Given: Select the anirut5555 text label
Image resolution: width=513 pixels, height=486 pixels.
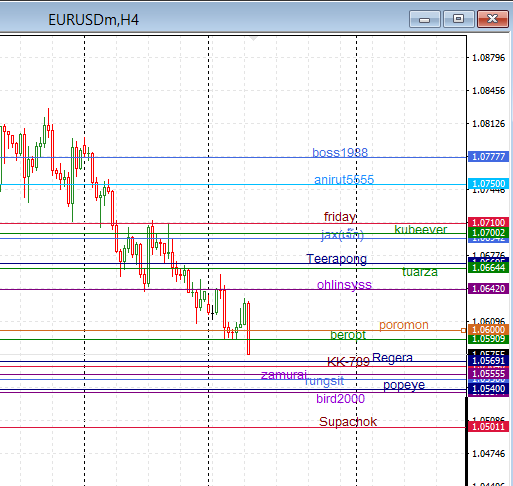Looking at the screenshot, I should (x=344, y=180).
